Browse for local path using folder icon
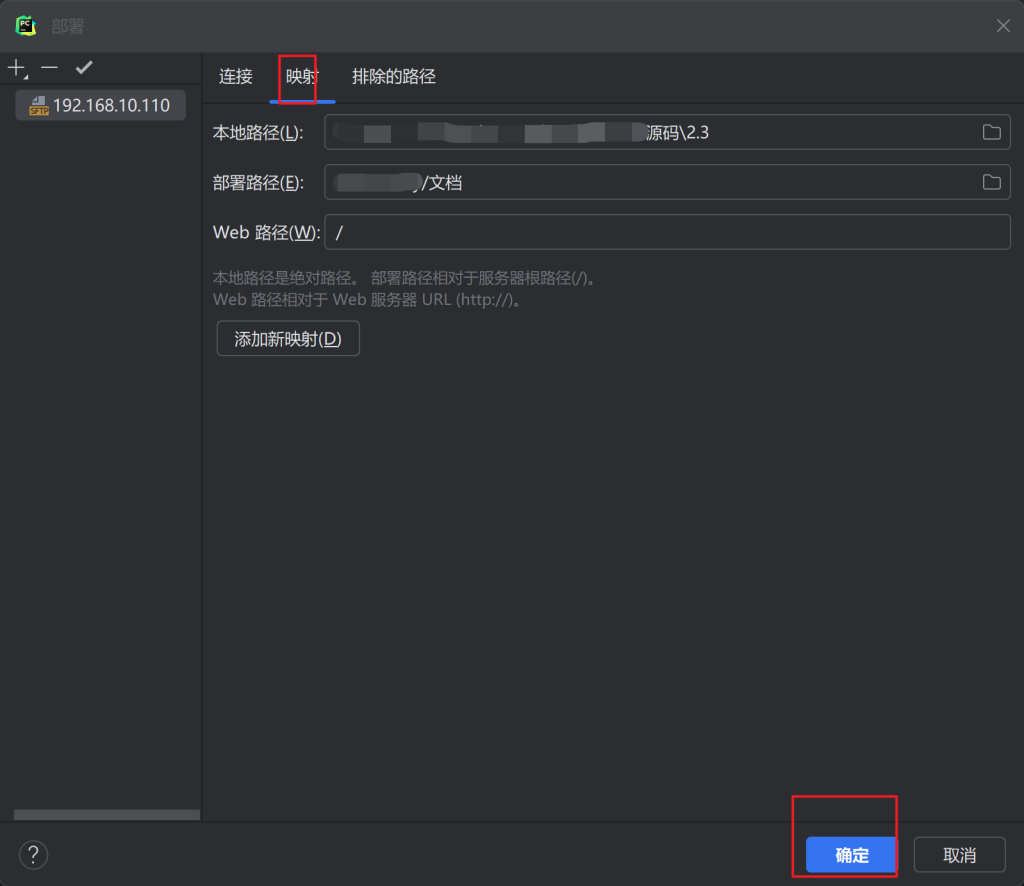The image size is (1024, 886). tap(991, 132)
